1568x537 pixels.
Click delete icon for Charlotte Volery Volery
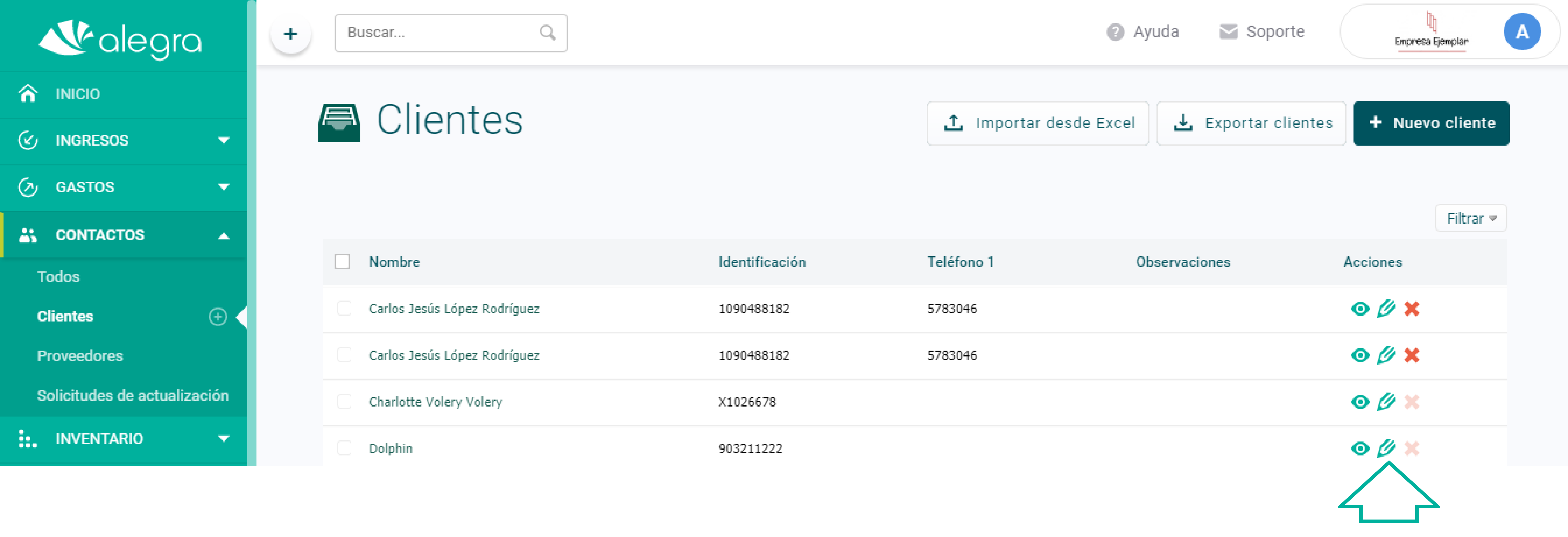coord(1411,402)
